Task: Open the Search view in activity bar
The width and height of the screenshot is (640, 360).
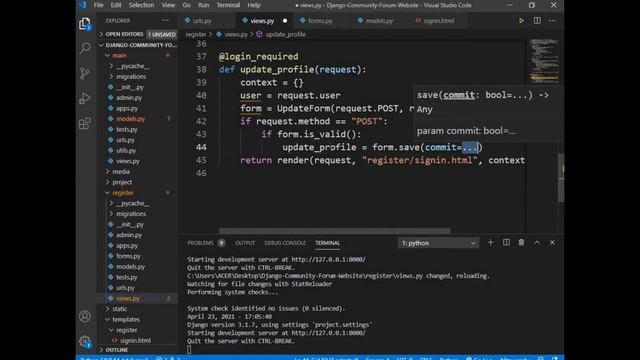Action: coord(85,48)
